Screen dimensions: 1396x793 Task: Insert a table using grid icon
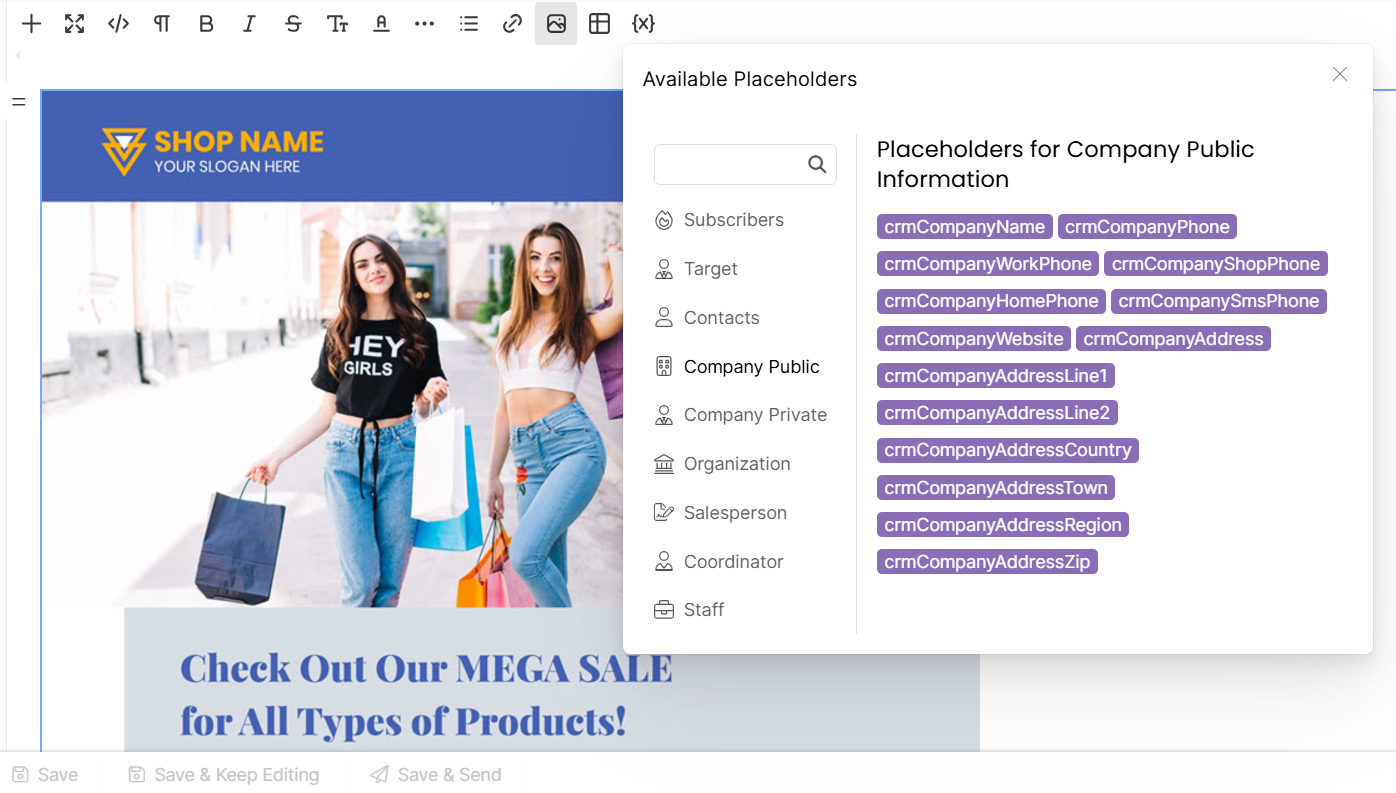point(600,24)
